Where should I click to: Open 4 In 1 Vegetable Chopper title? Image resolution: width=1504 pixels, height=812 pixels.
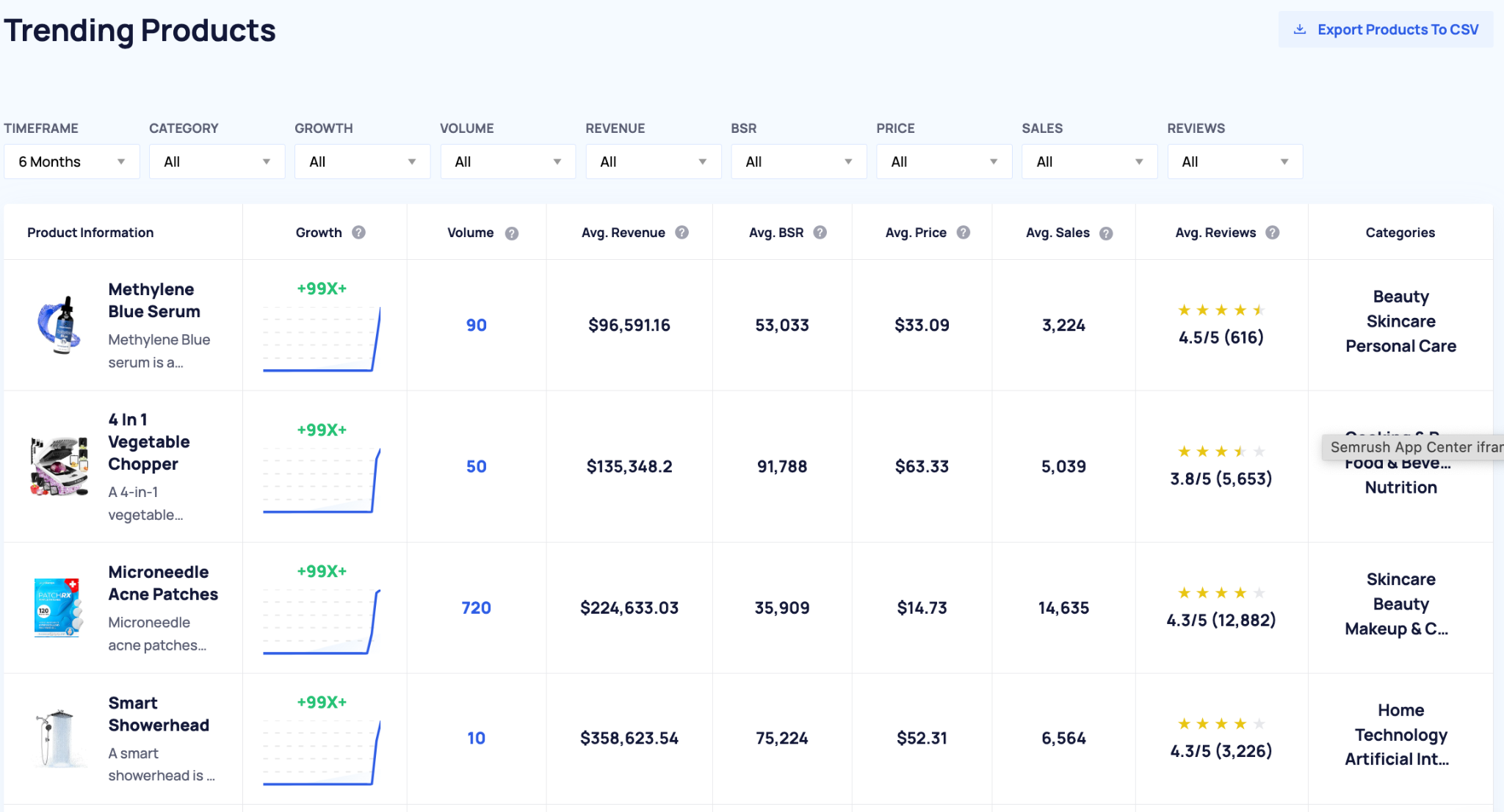[x=149, y=442]
